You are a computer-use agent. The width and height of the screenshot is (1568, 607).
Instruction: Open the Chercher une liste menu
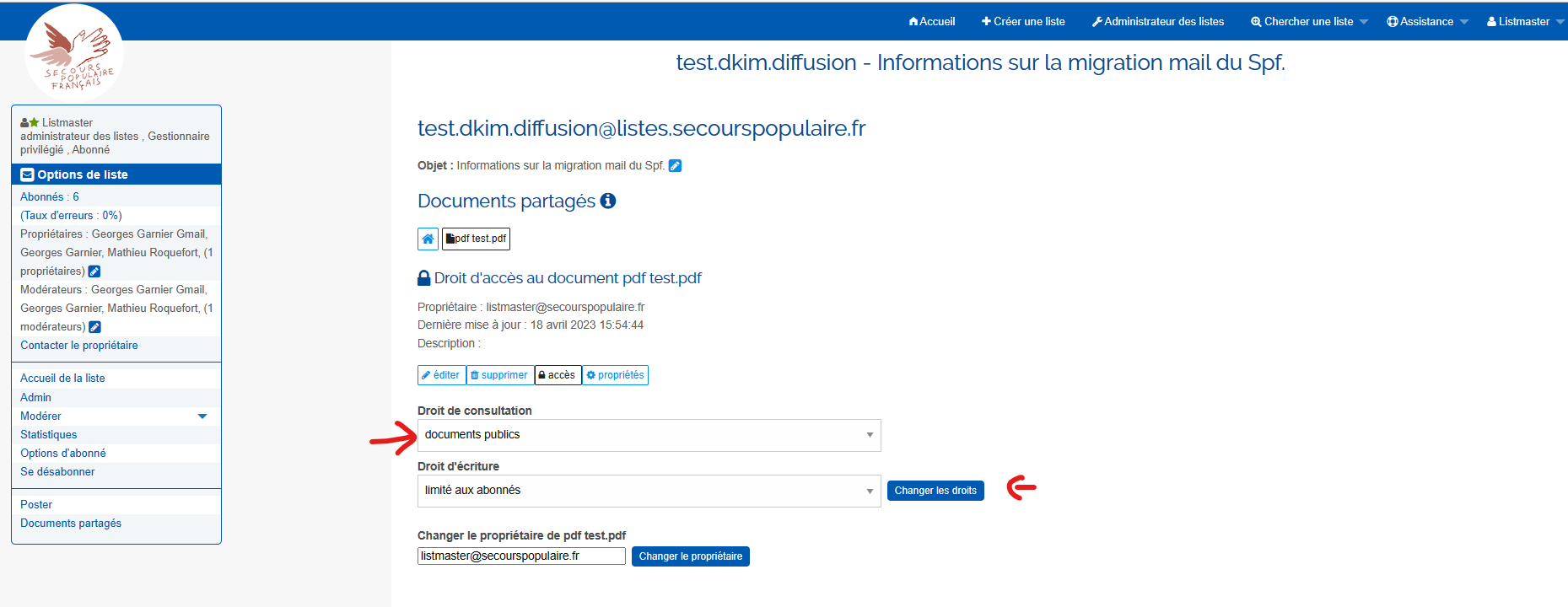coord(1308,22)
